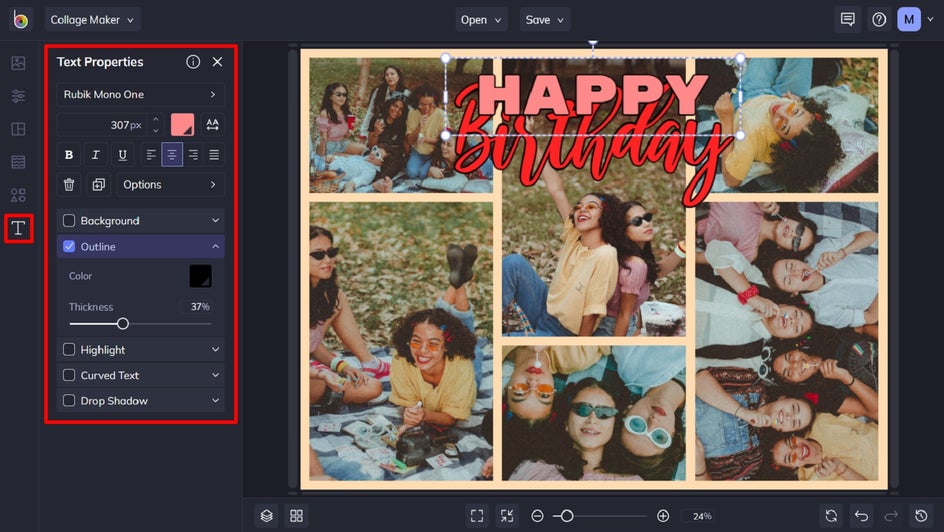
Task: Undo the last action
Action: pyautogui.click(x=862, y=516)
